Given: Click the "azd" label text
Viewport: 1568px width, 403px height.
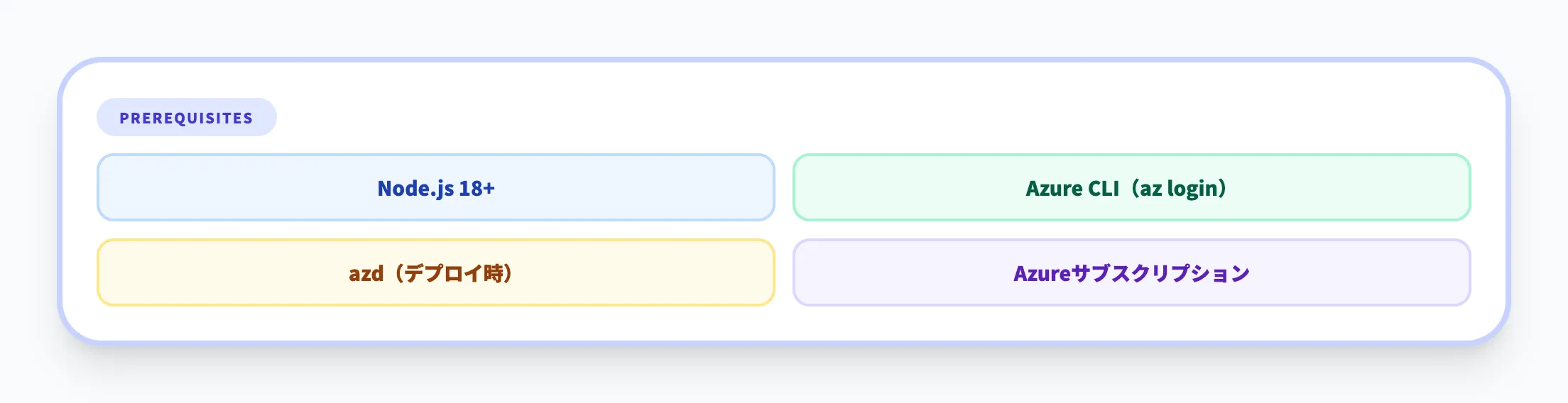Looking at the screenshot, I should [366, 274].
